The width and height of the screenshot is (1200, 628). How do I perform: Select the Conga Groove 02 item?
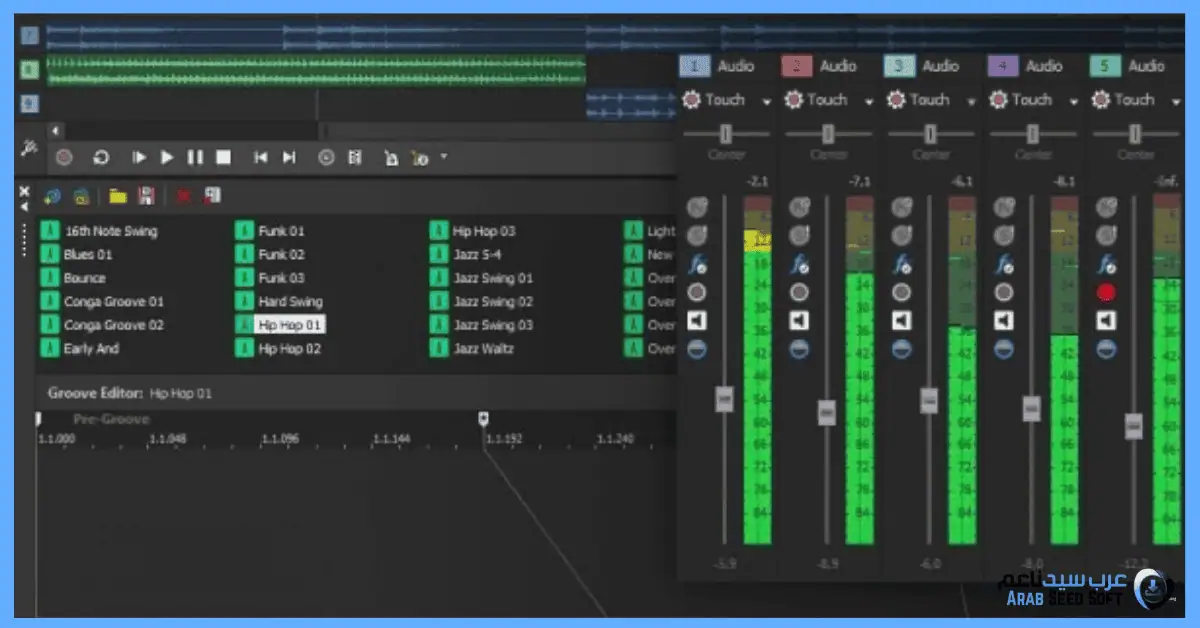[113, 325]
